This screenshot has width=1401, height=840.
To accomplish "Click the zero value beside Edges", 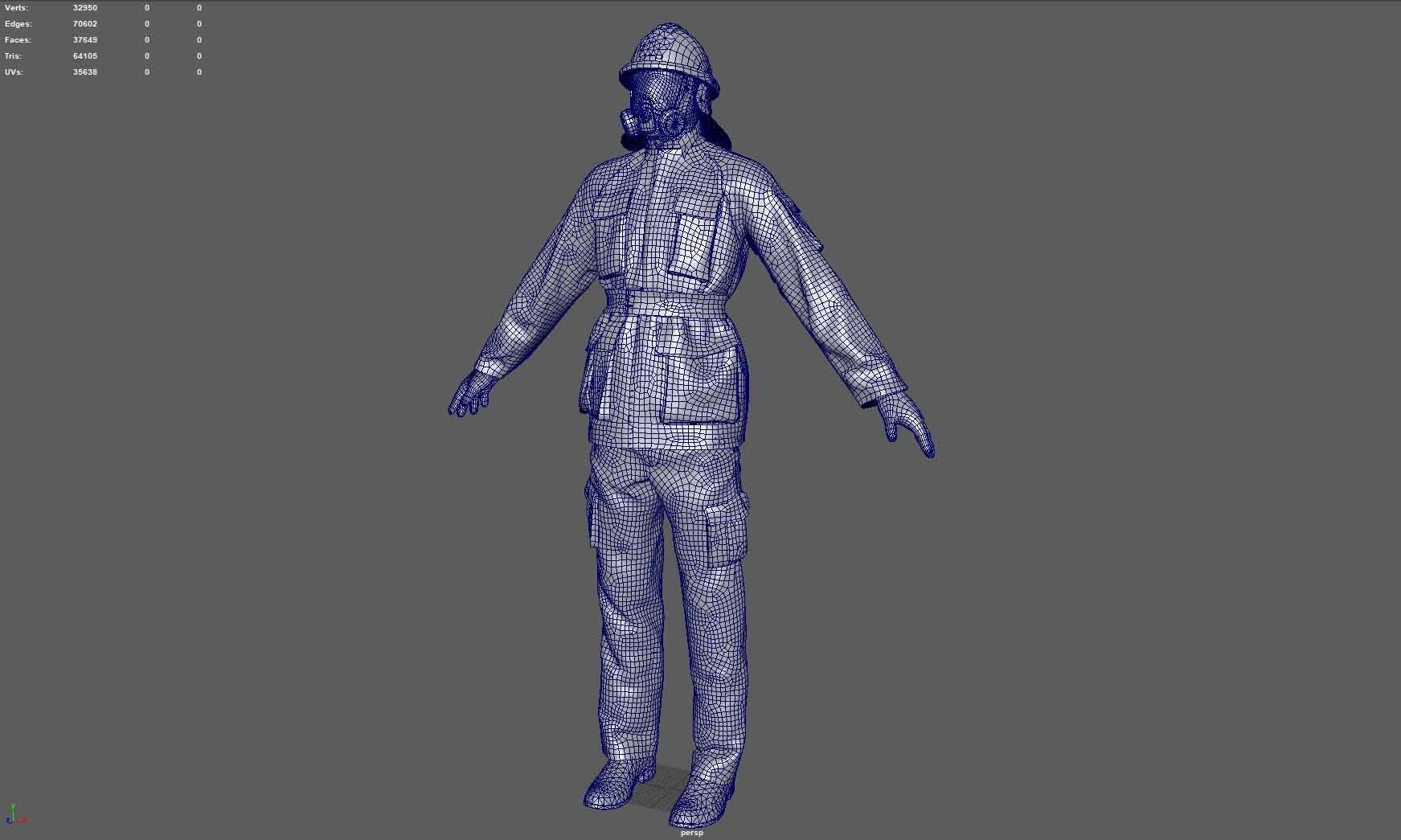I will 146,23.
